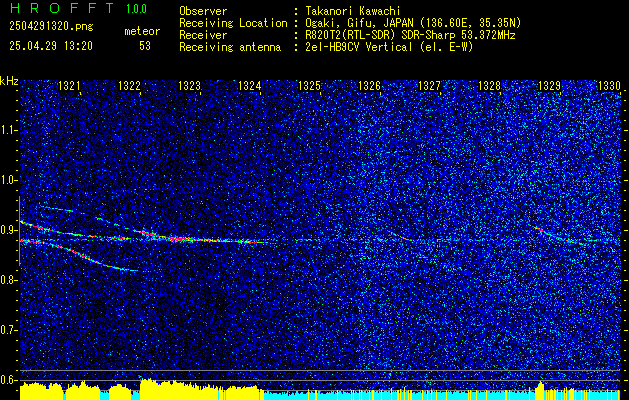Image resolution: width=629 pixels, height=400 pixels.
Task: Click the date stamp 25.04.29 13:20
Action: [x=51, y=46]
